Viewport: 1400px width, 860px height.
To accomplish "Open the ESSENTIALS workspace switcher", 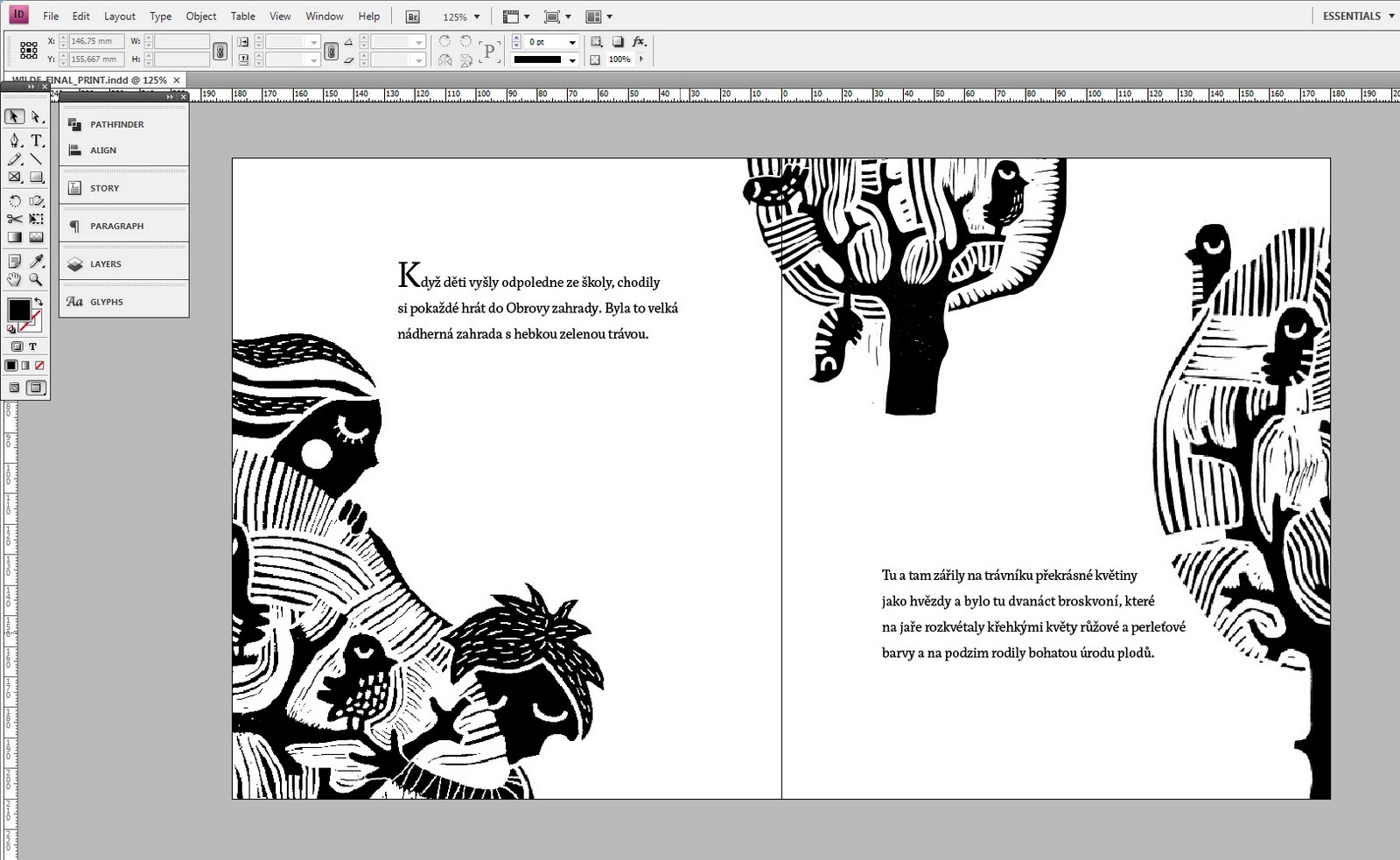I will pos(1358,16).
